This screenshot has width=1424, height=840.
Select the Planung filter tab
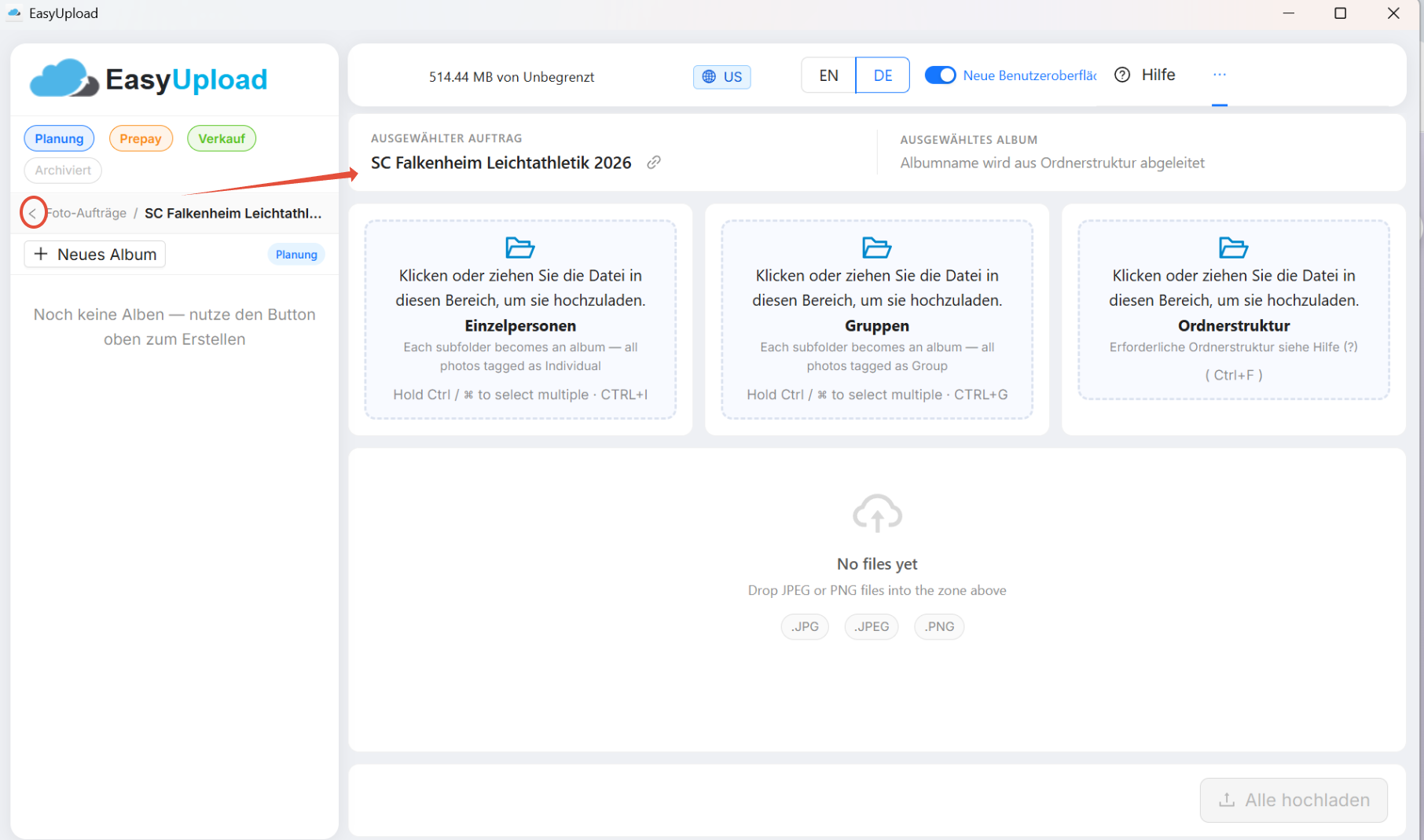[x=59, y=138]
